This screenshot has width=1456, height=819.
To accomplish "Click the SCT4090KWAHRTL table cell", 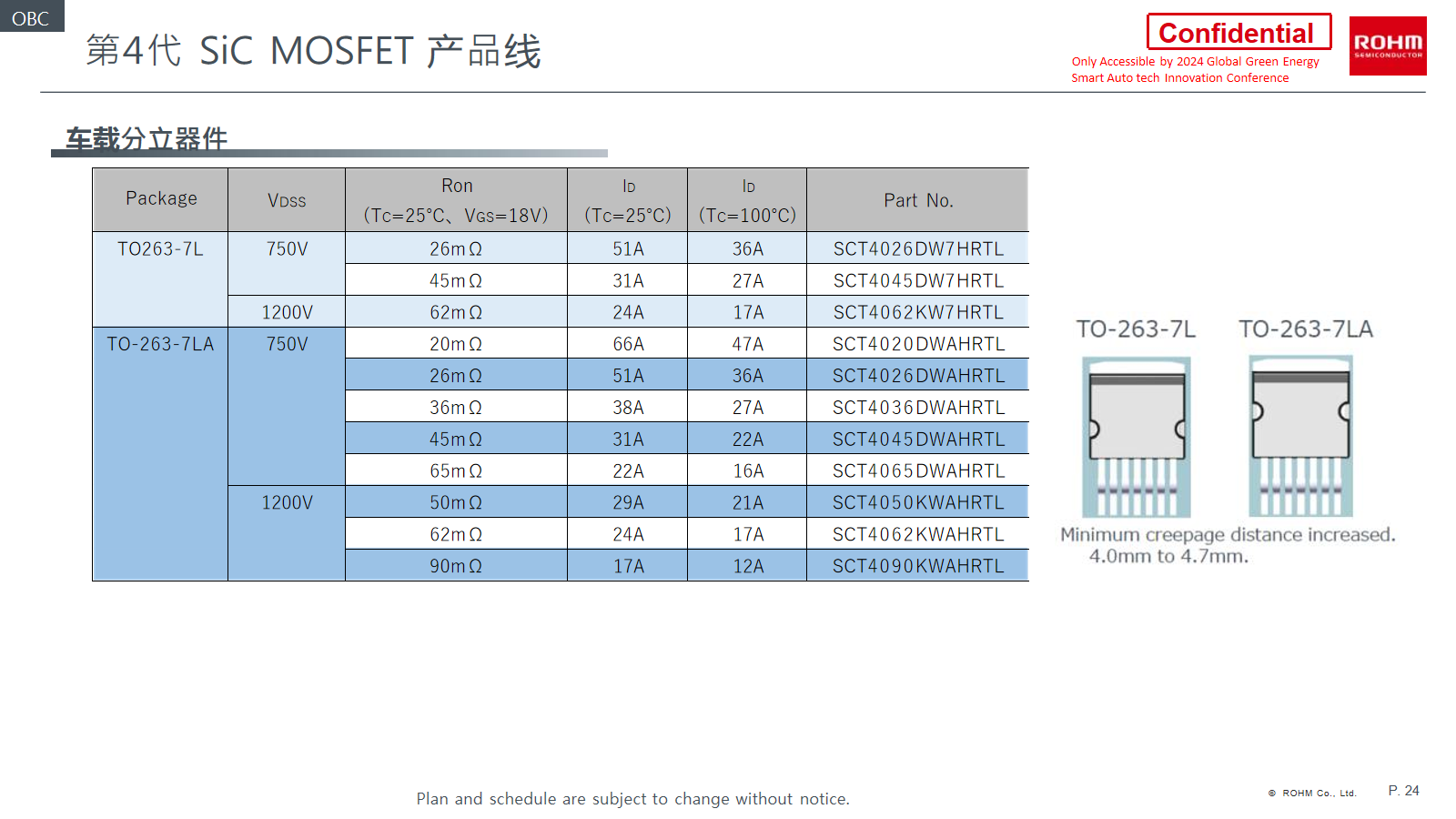I will point(917,566).
